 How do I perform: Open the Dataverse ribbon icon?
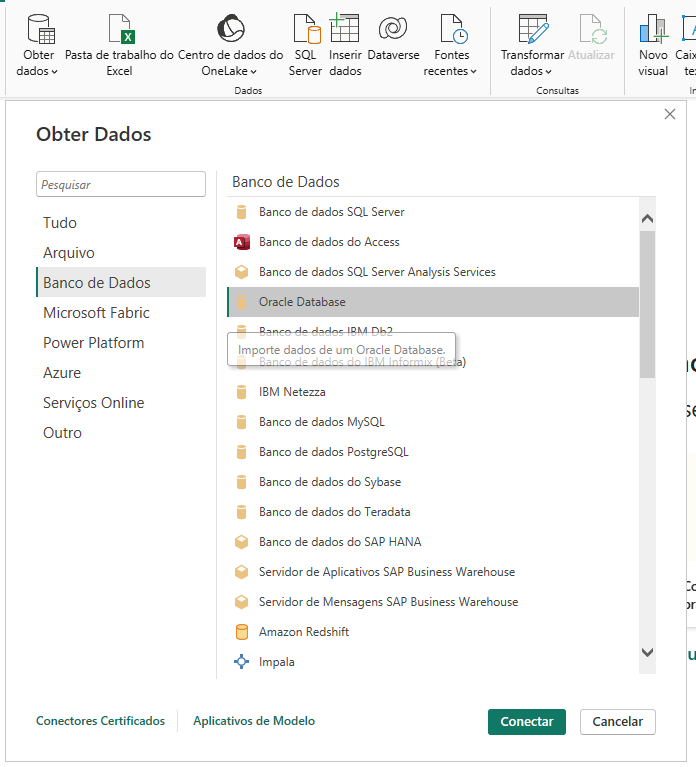(x=393, y=28)
